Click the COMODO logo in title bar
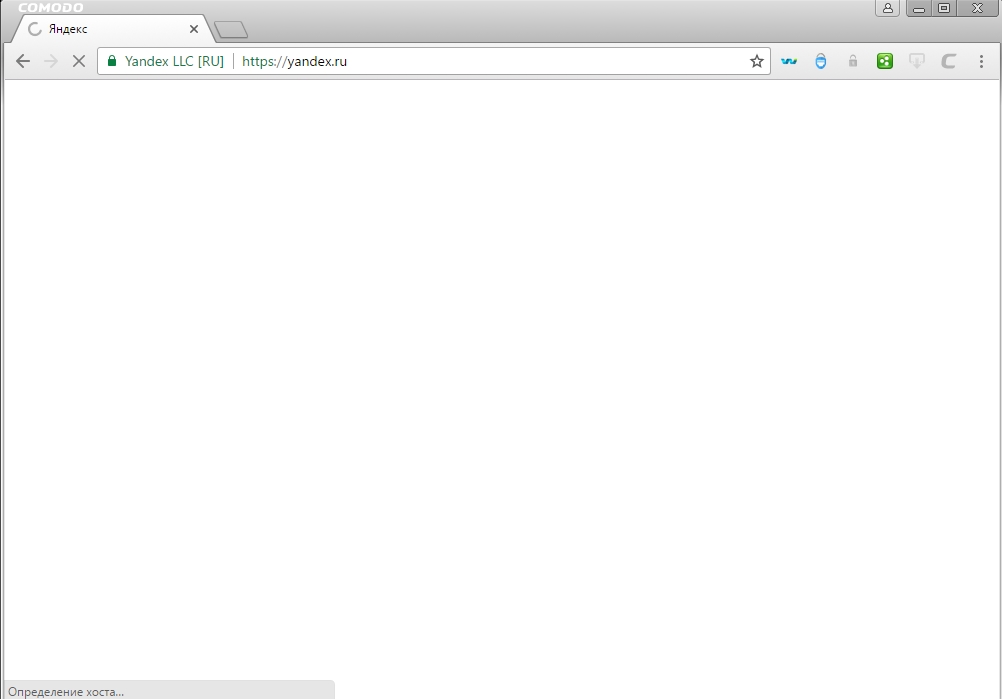1002x699 pixels. tap(50, 8)
